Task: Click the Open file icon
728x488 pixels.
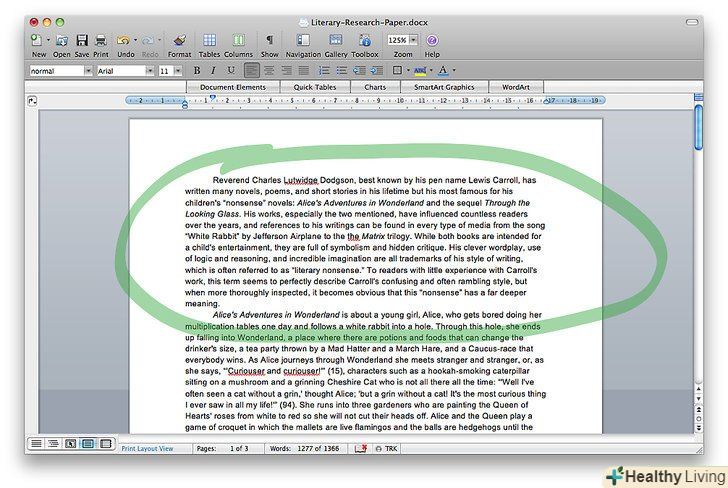Action: pos(61,40)
